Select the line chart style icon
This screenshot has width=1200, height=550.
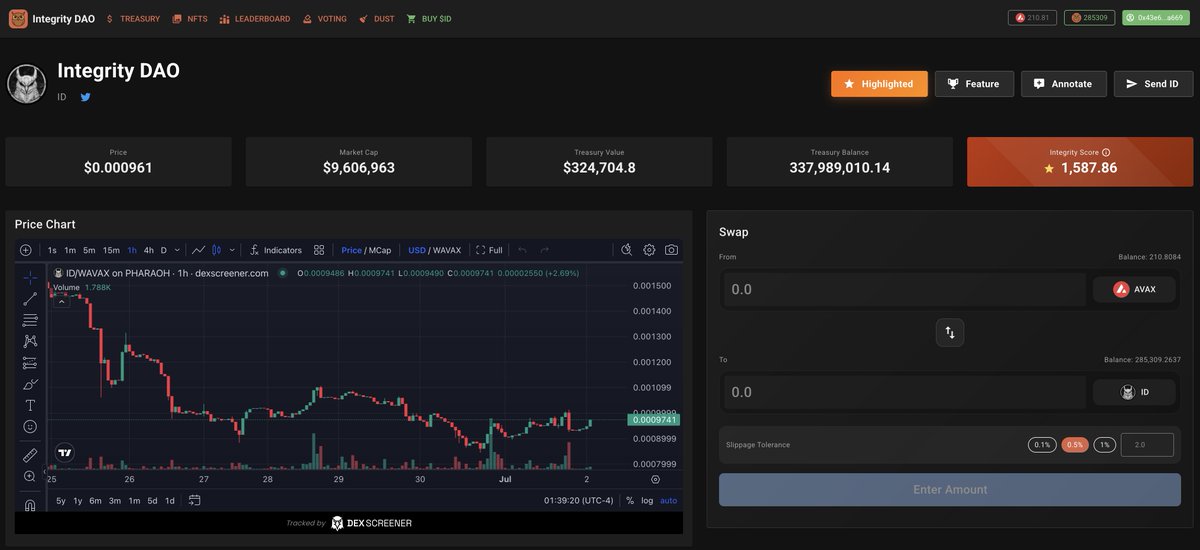(199, 250)
